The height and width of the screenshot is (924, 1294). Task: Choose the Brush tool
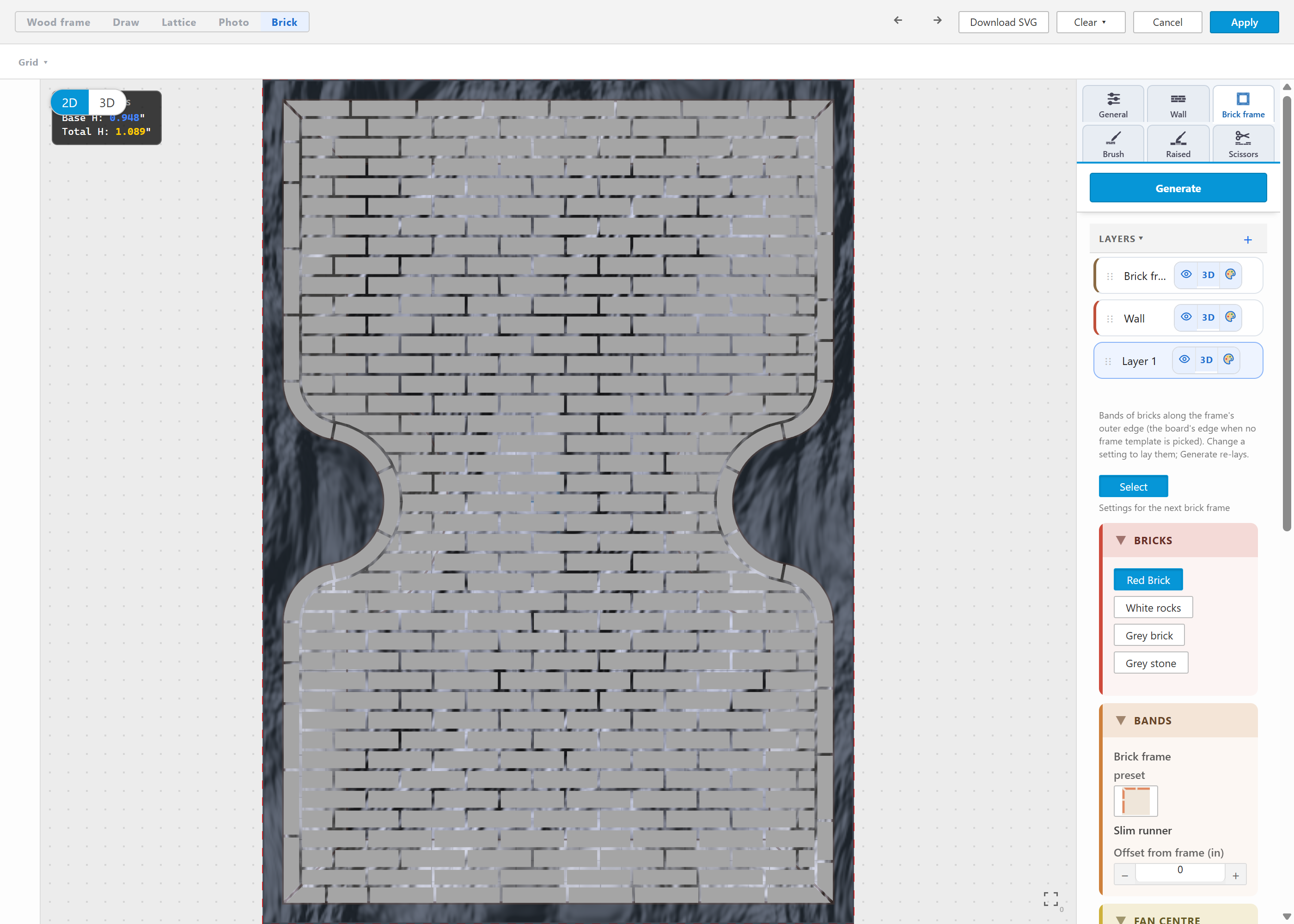coord(1112,144)
